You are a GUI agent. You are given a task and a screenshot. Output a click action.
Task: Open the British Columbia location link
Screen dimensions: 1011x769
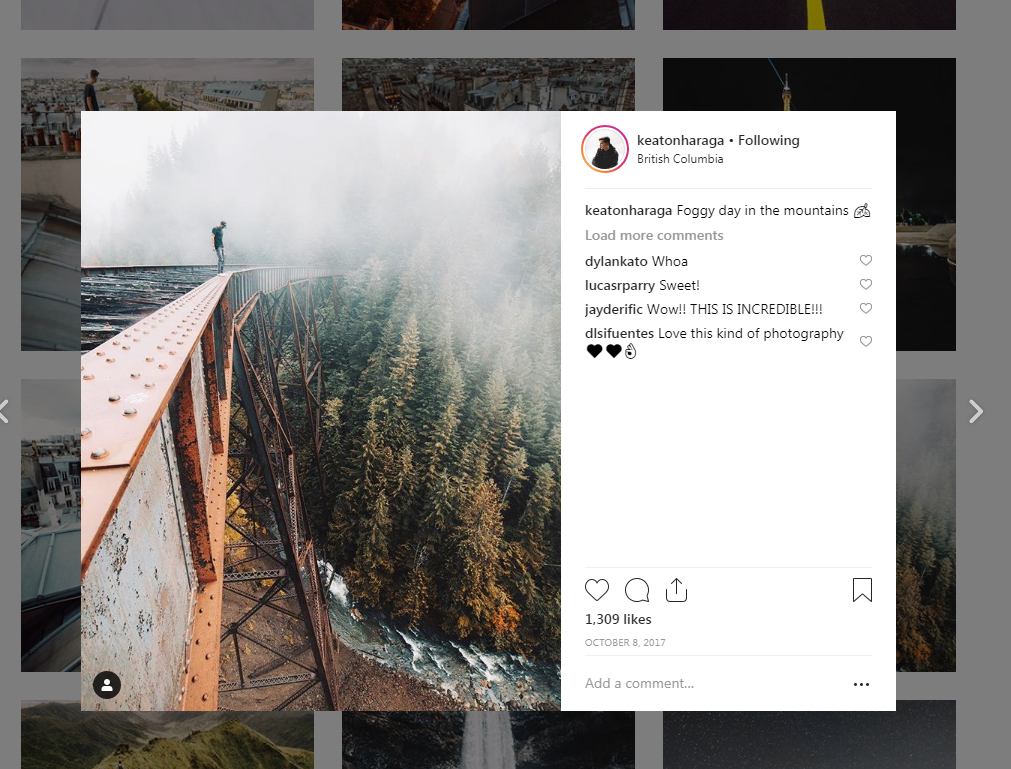coord(680,159)
